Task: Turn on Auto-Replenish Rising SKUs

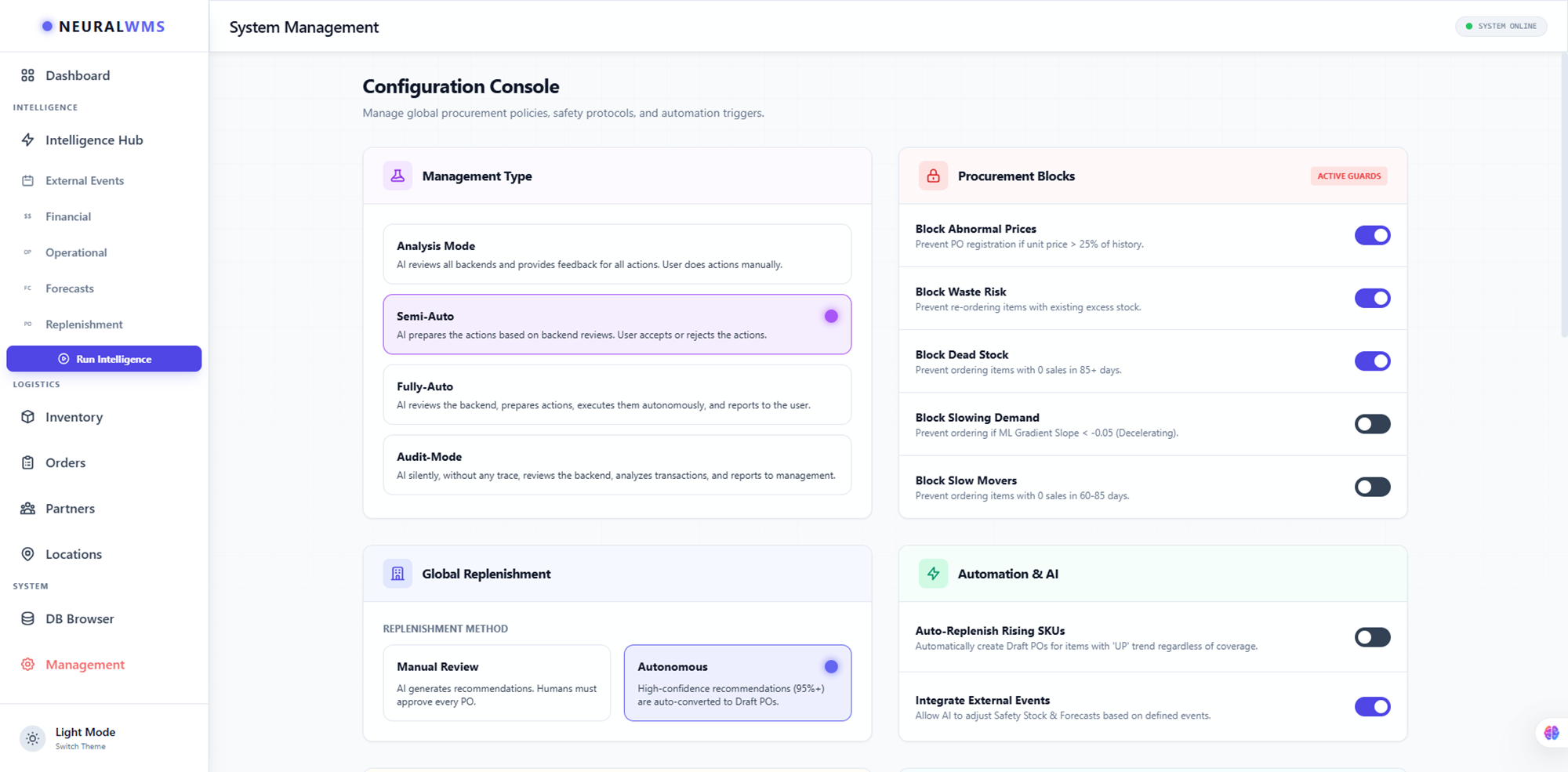Action: [x=1372, y=636]
